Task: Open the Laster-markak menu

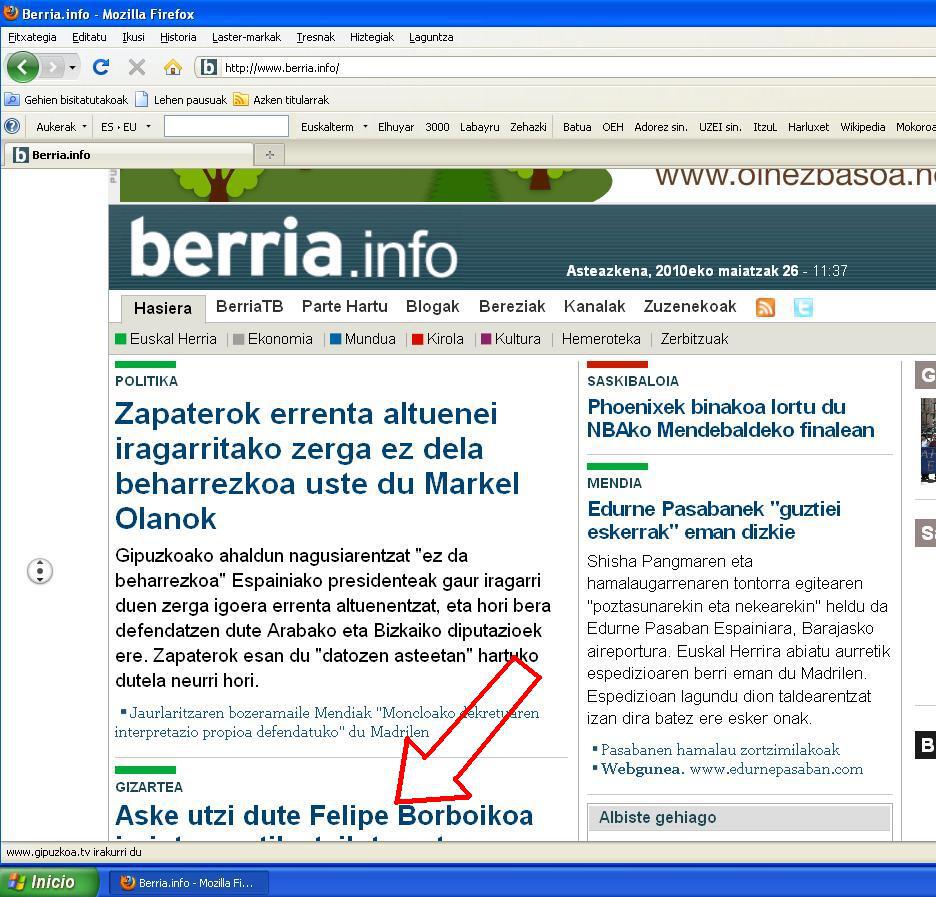Action: pyautogui.click(x=246, y=37)
